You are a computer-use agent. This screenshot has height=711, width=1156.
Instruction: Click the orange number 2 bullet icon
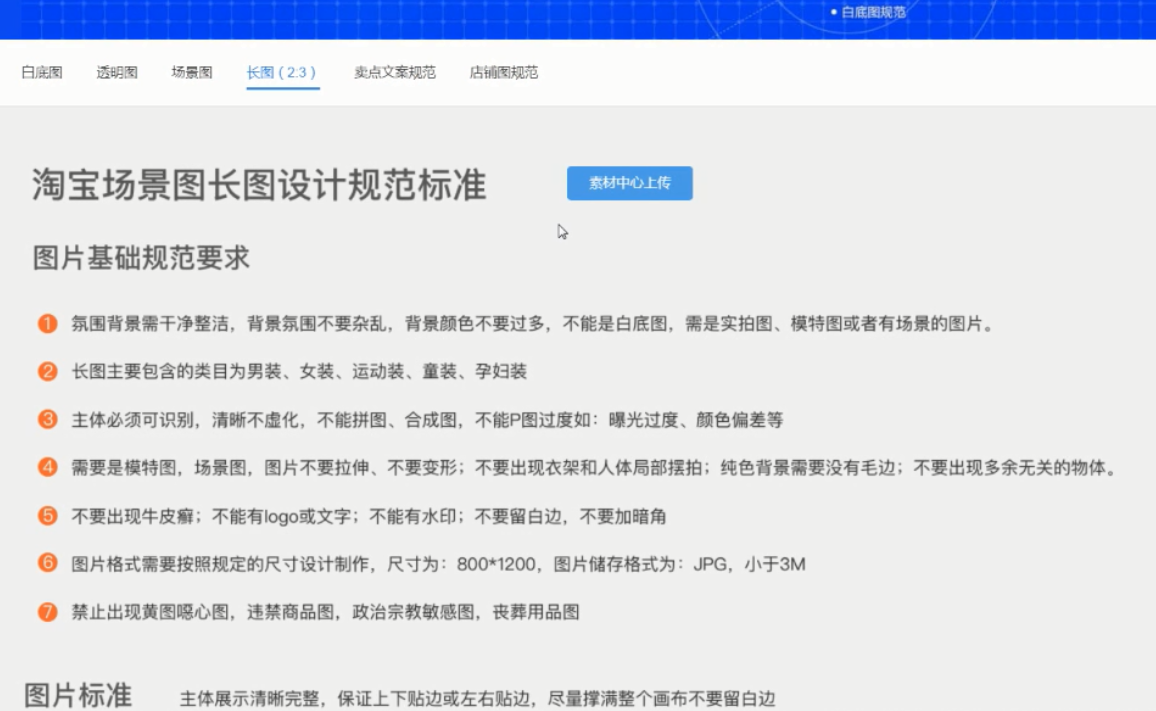click(47, 372)
